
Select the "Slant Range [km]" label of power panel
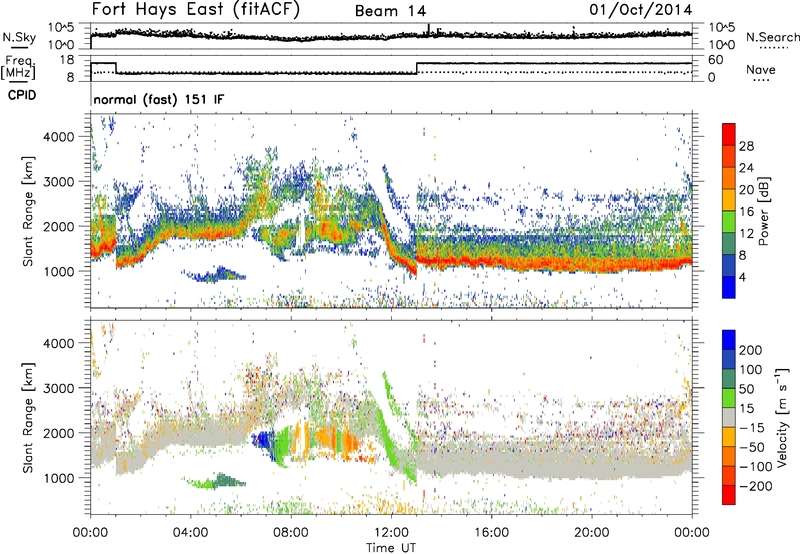[28, 211]
